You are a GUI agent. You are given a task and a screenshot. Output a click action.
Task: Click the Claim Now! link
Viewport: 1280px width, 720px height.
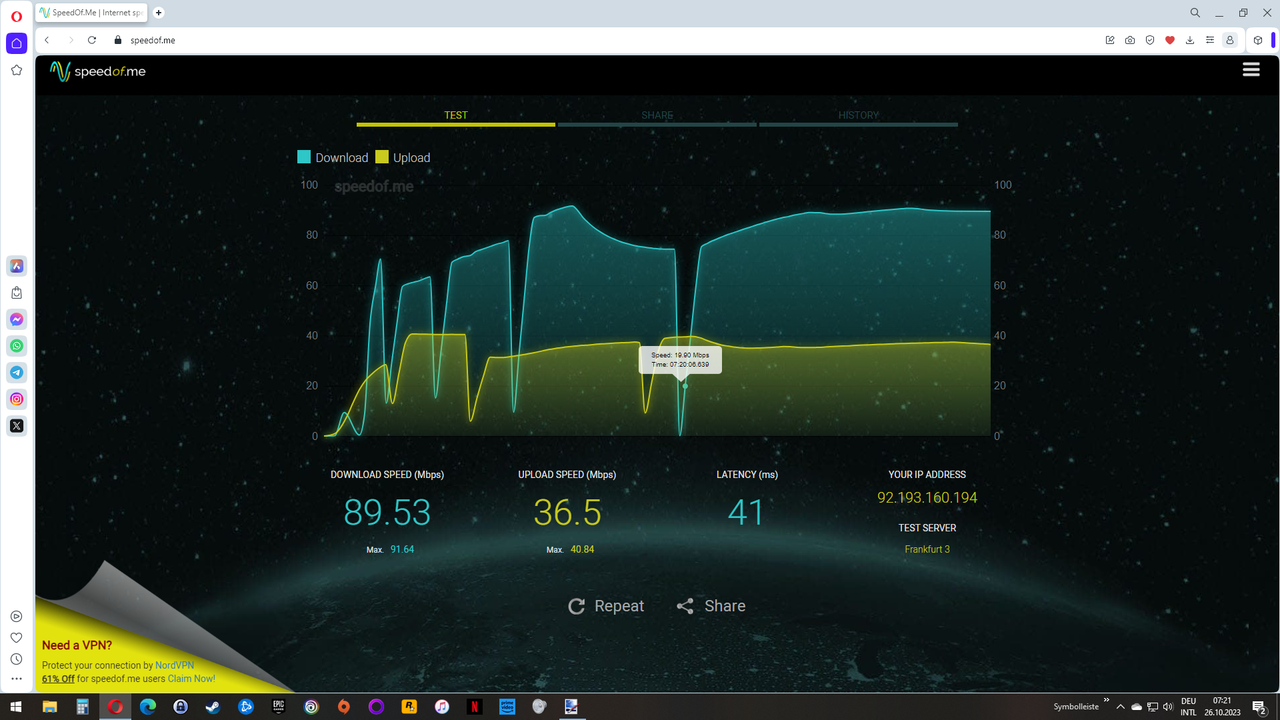(x=191, y=678)
